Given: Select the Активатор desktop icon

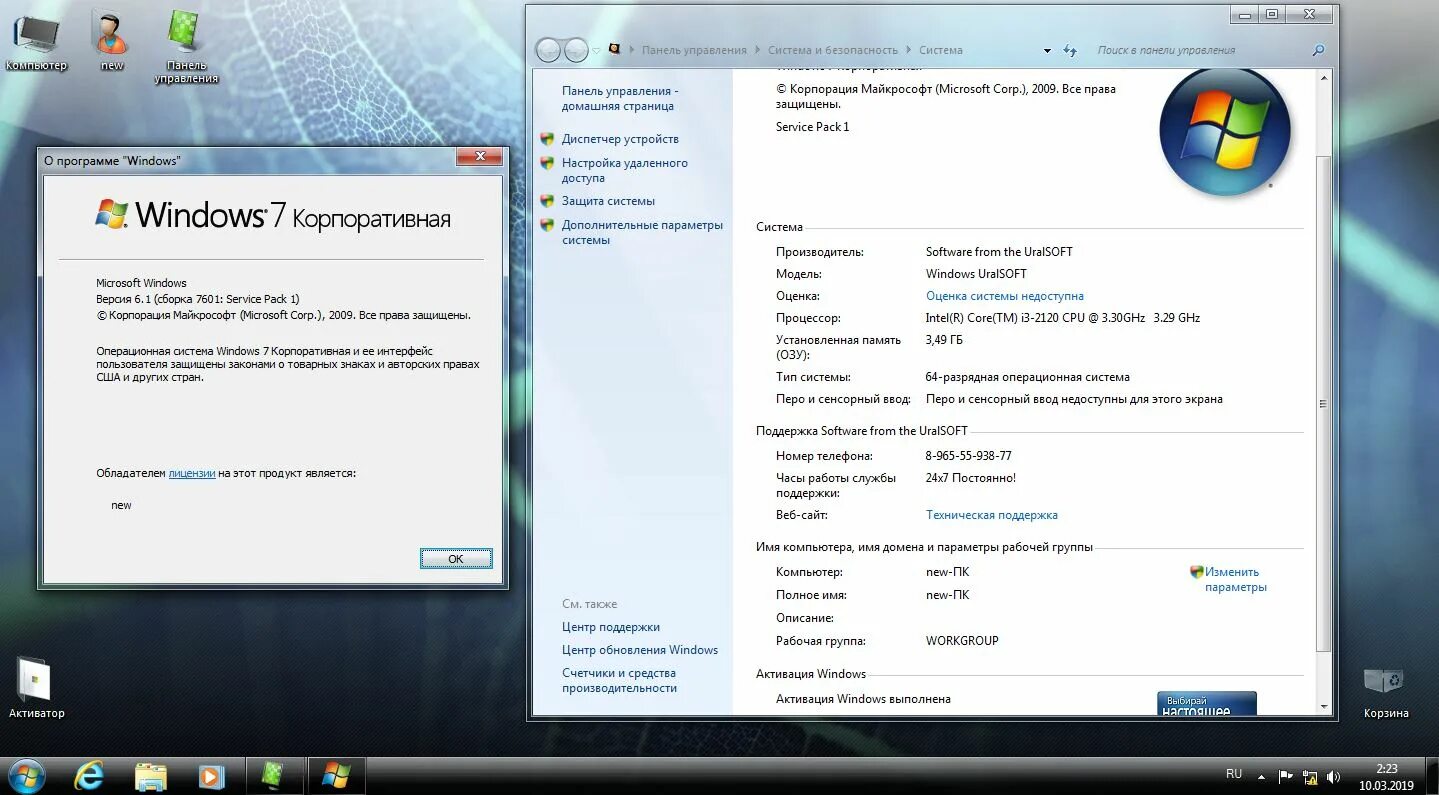Looking at the screenshot, I should coord(37,688).
